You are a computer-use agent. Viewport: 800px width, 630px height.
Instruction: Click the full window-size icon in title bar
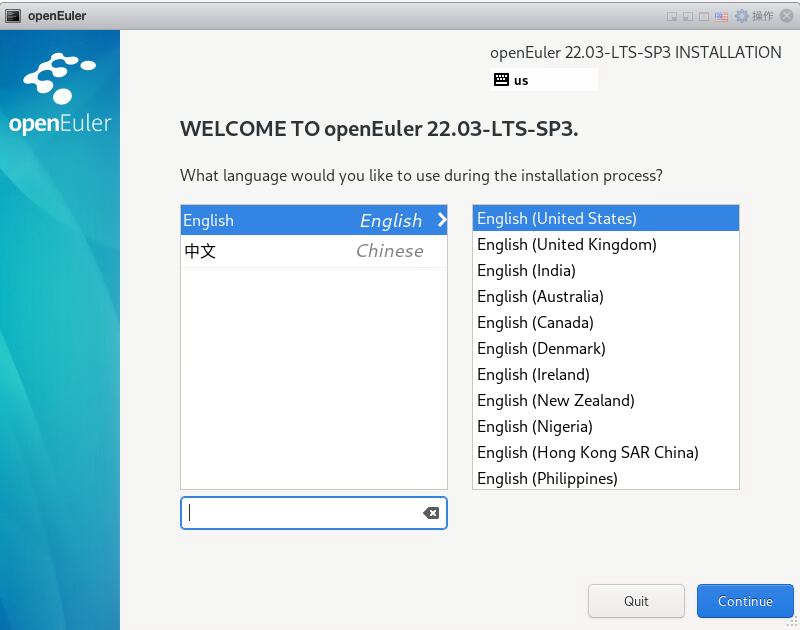[703, 16]
